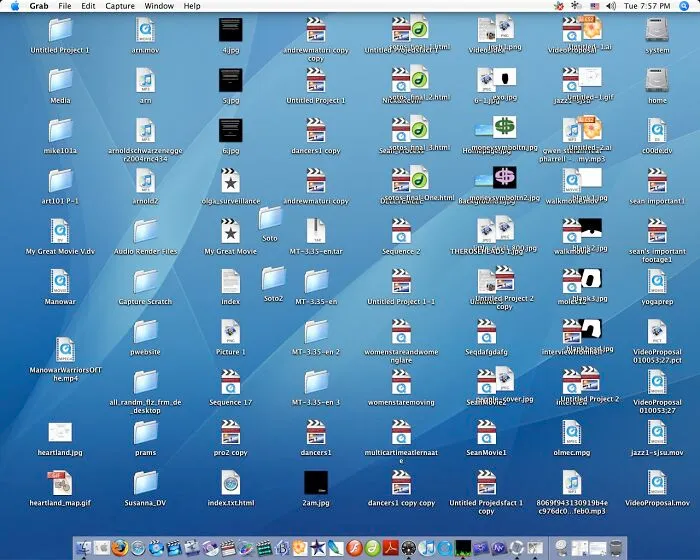Select the art101 P-1 folder

point(60,181)
